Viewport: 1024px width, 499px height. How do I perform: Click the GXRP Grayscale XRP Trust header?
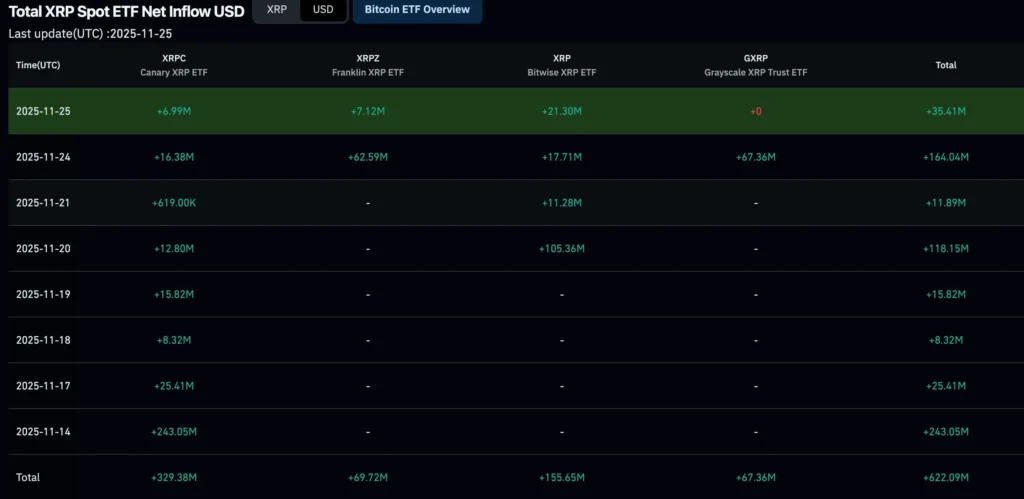point(756,65)
